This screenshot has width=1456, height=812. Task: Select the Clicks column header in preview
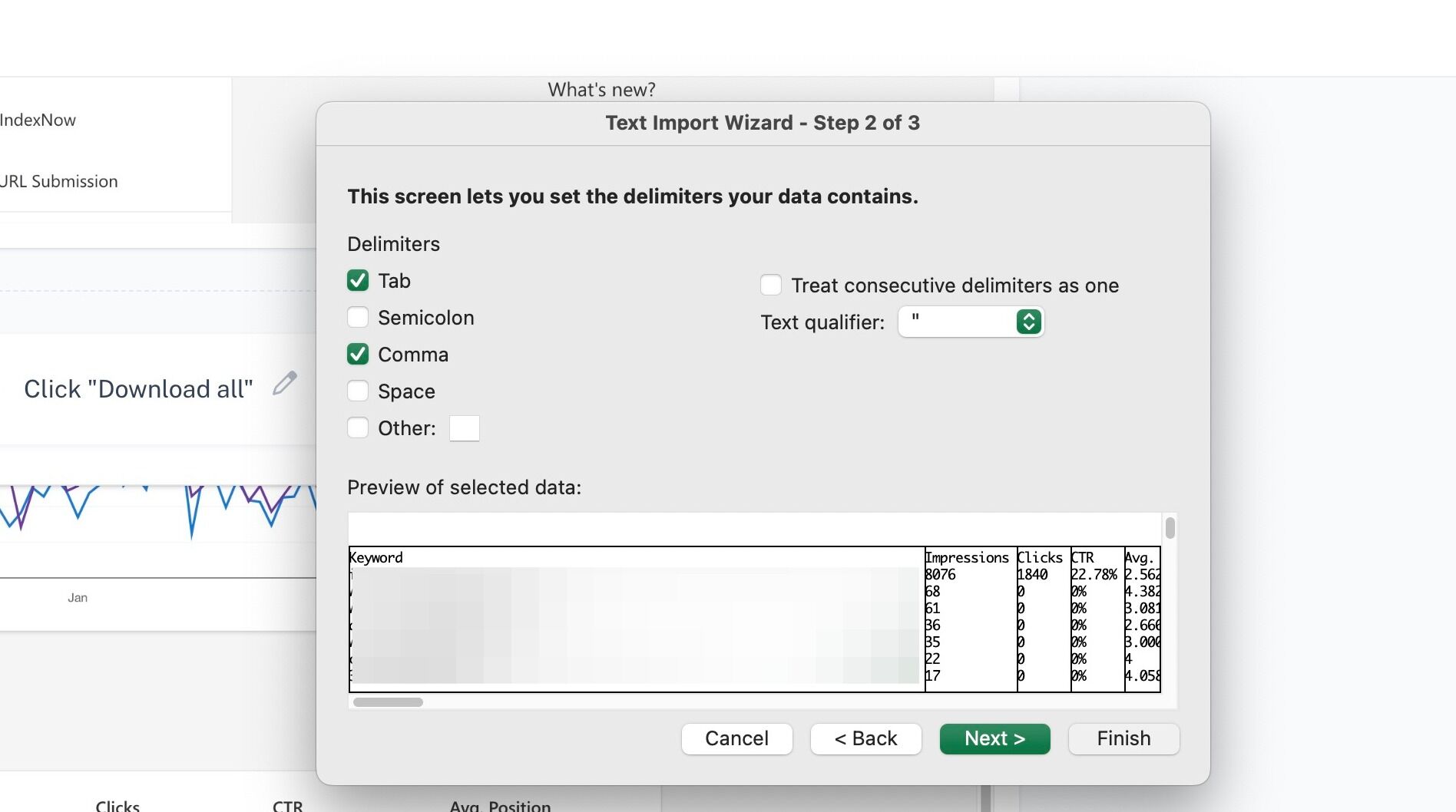[1040, 557]
